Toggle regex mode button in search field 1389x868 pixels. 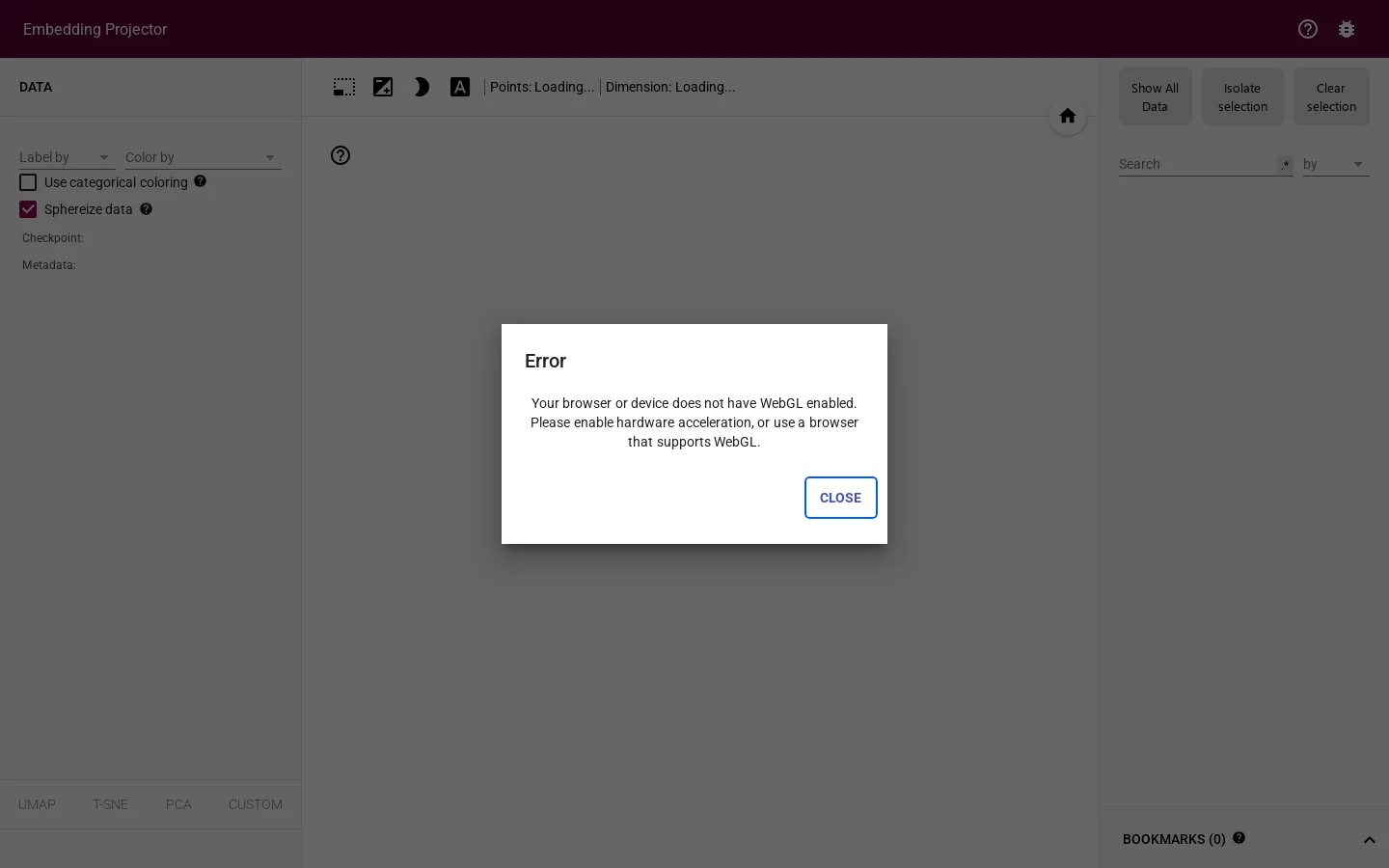click(1285, 165)
